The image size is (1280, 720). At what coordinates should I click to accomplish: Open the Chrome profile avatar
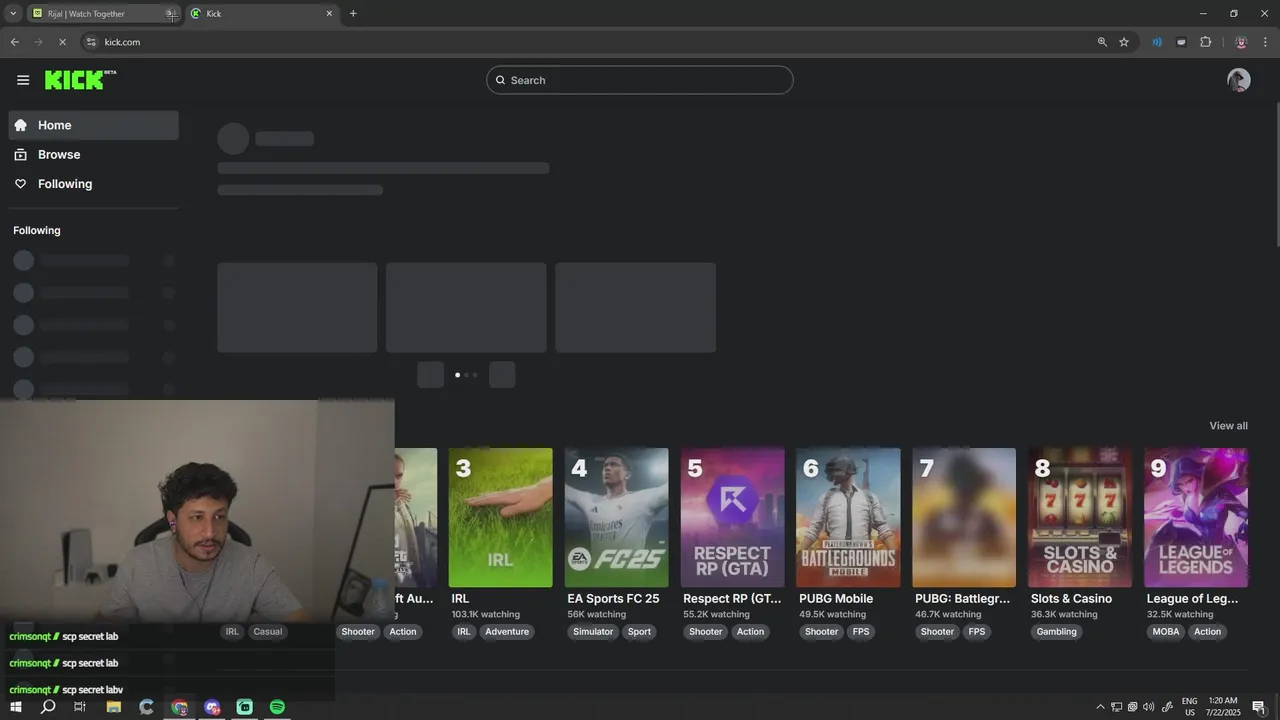point(1241,42)
